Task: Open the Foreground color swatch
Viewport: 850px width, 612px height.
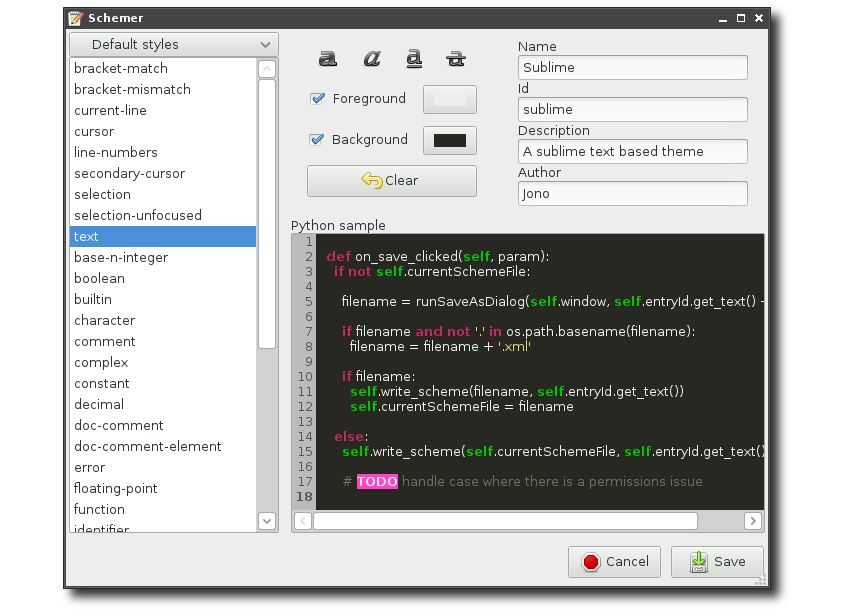Action: (x=449, y=99)
